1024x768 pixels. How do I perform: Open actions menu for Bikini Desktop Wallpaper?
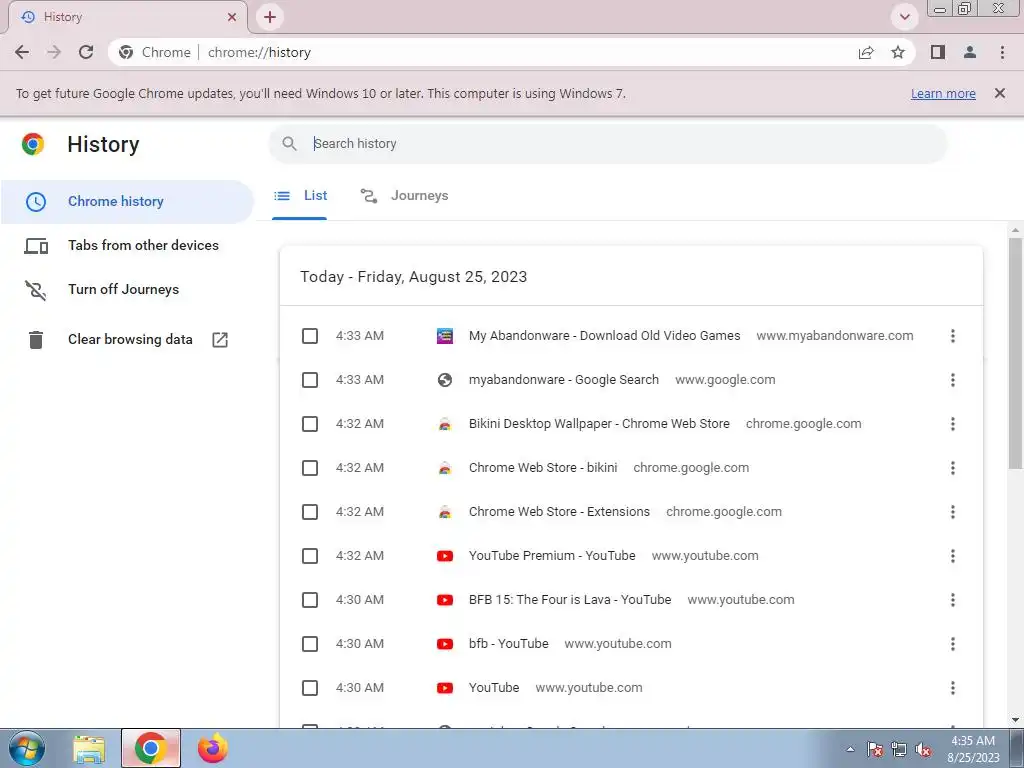953,424
